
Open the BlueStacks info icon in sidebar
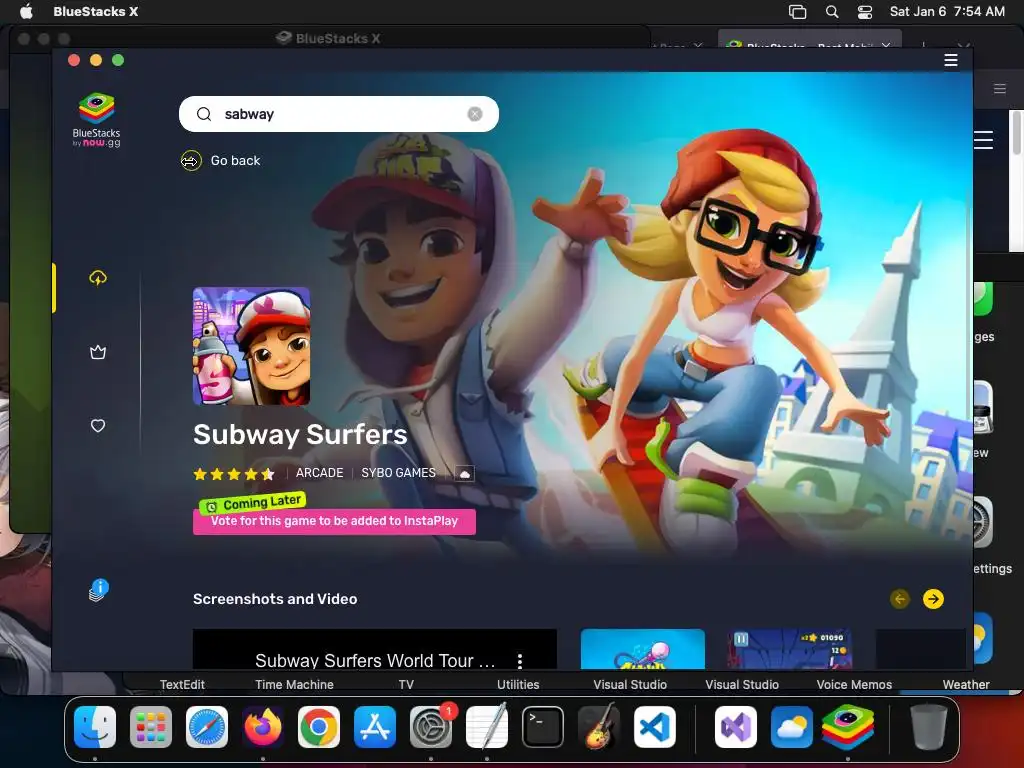(98, 590)
